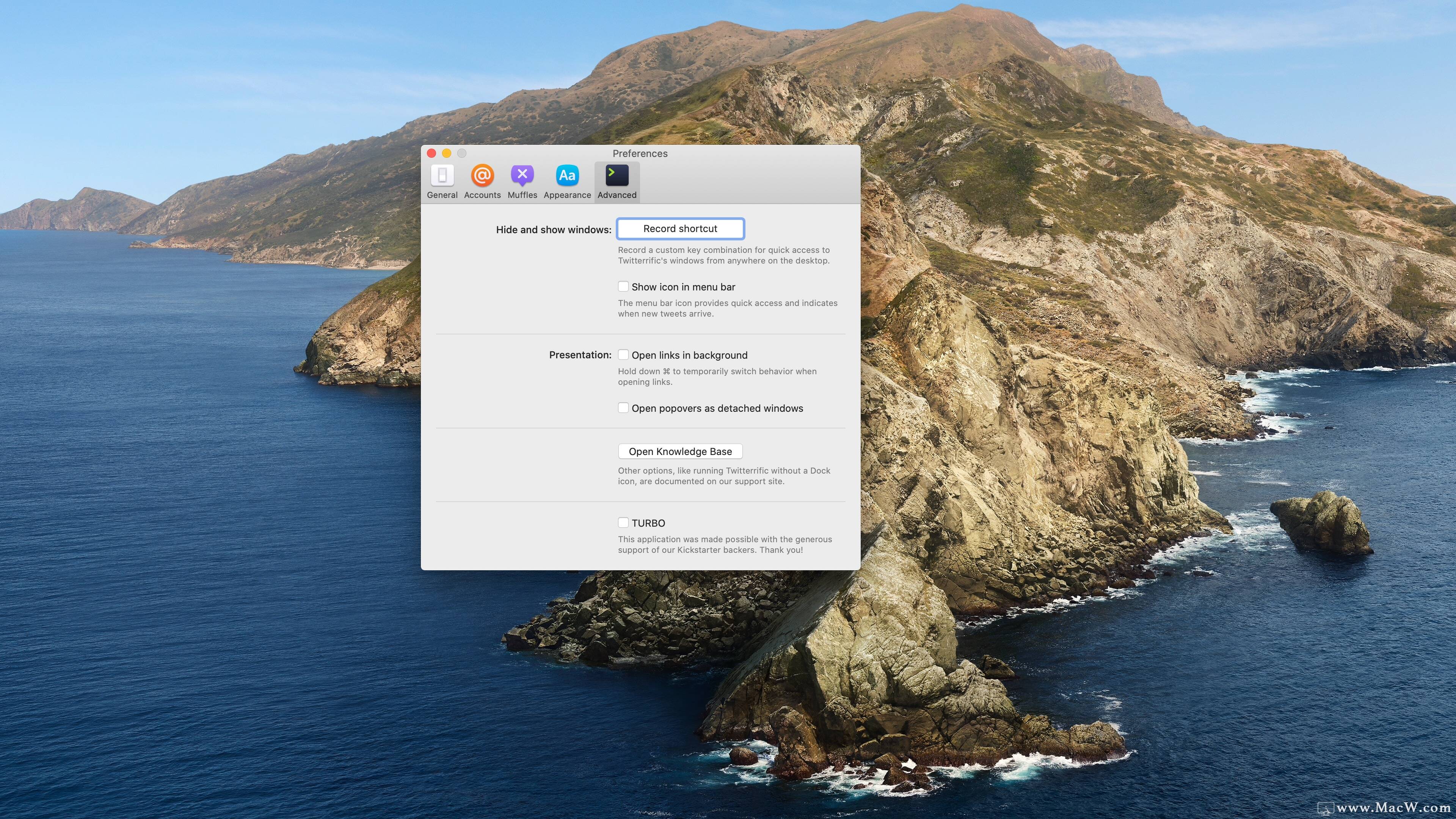Screen dimensions: 1456x819
Task: Close the Preferences window
Action: pyautogui.click(x=431, y=153)
